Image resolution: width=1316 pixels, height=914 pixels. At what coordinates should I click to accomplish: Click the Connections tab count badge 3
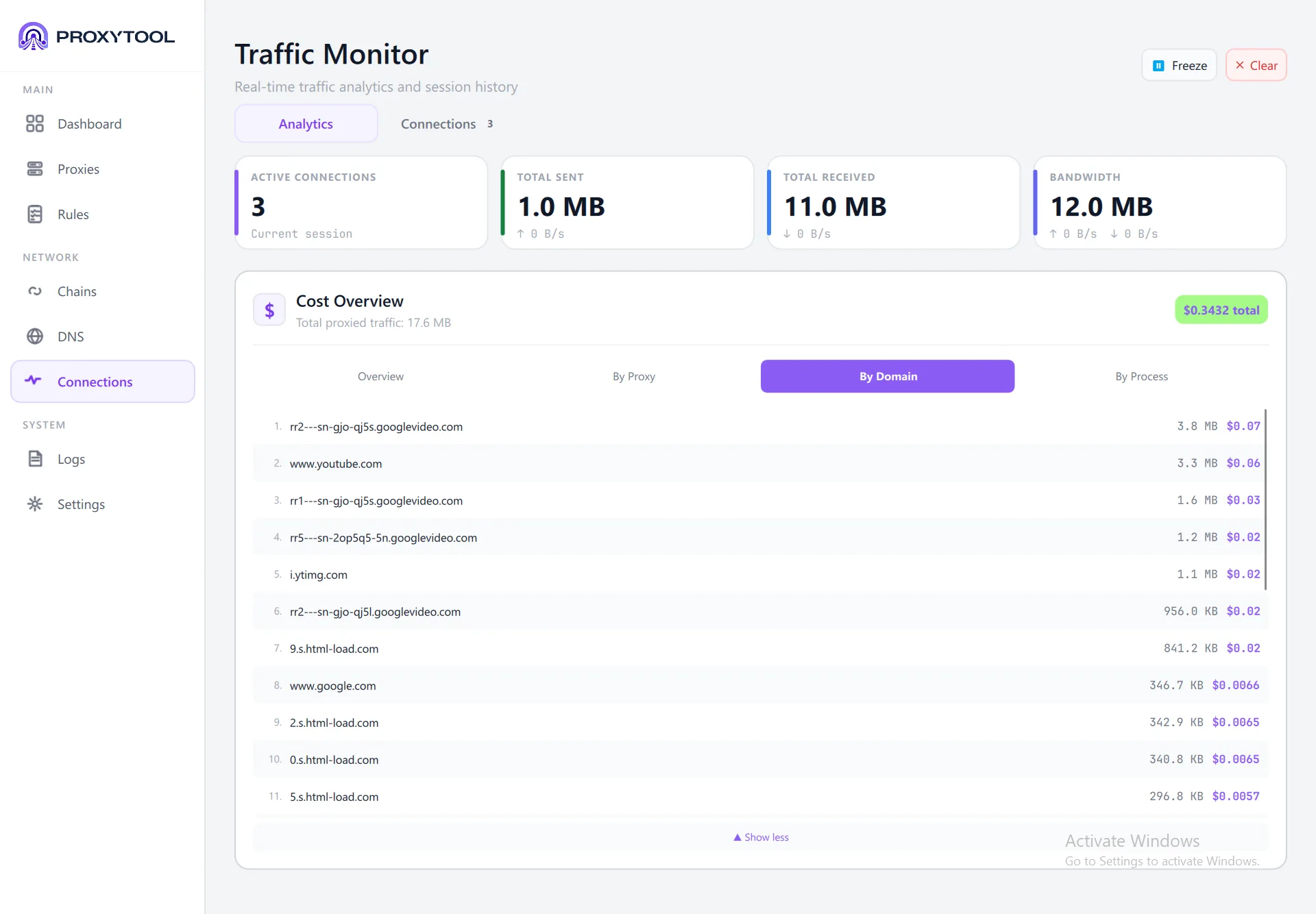tap(490, 124)
